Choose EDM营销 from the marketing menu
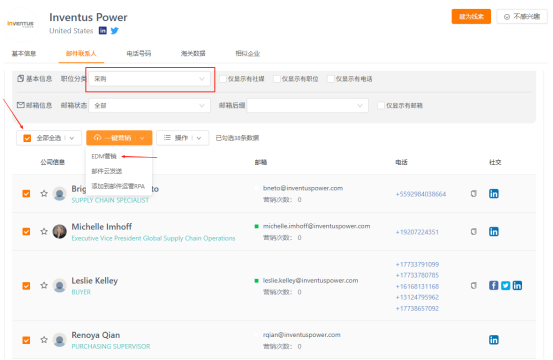553x360 pixels. [104, 156]
